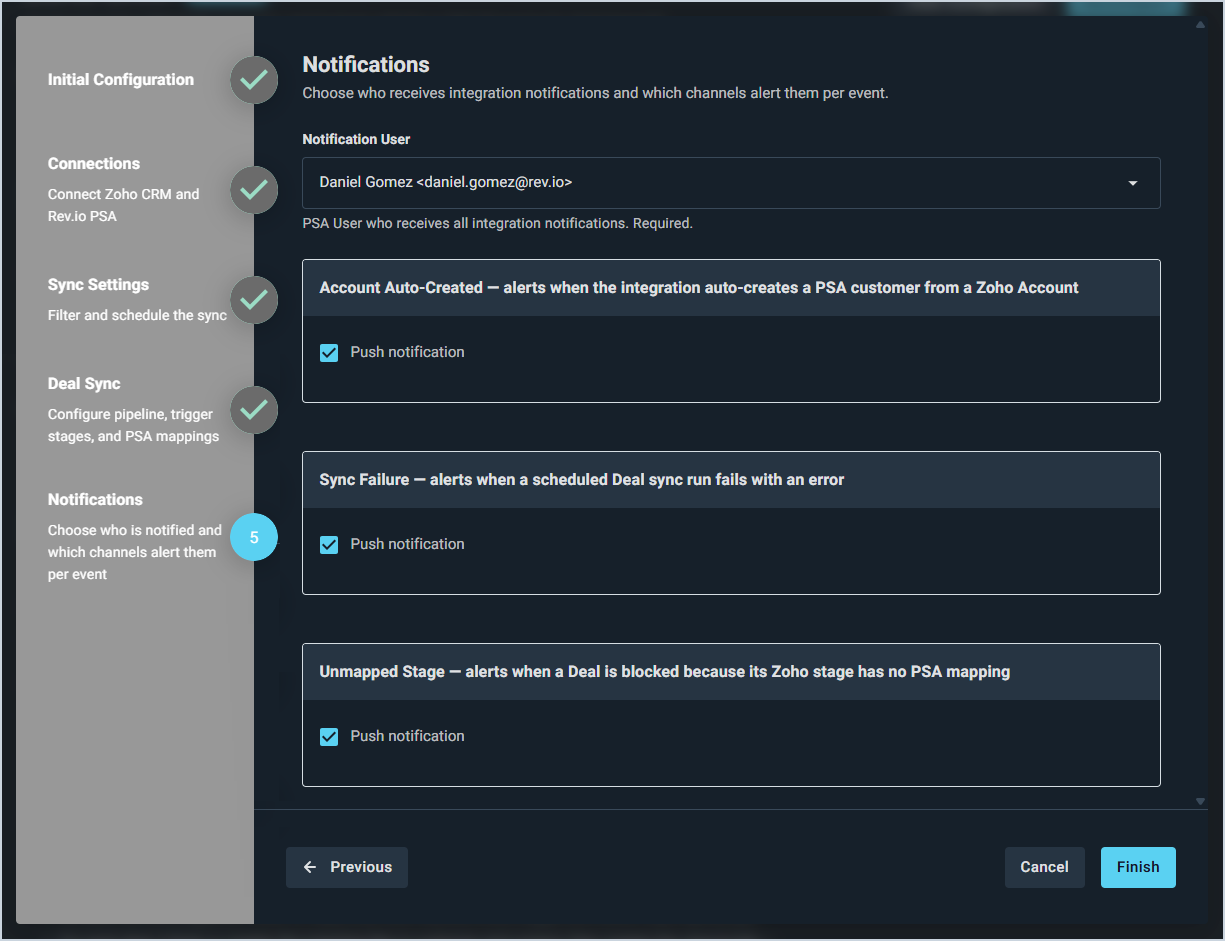The height and width of the screenshot is (941, 1225).
Task: Click the Connections step checkmark icon
Action: [254, 190]
